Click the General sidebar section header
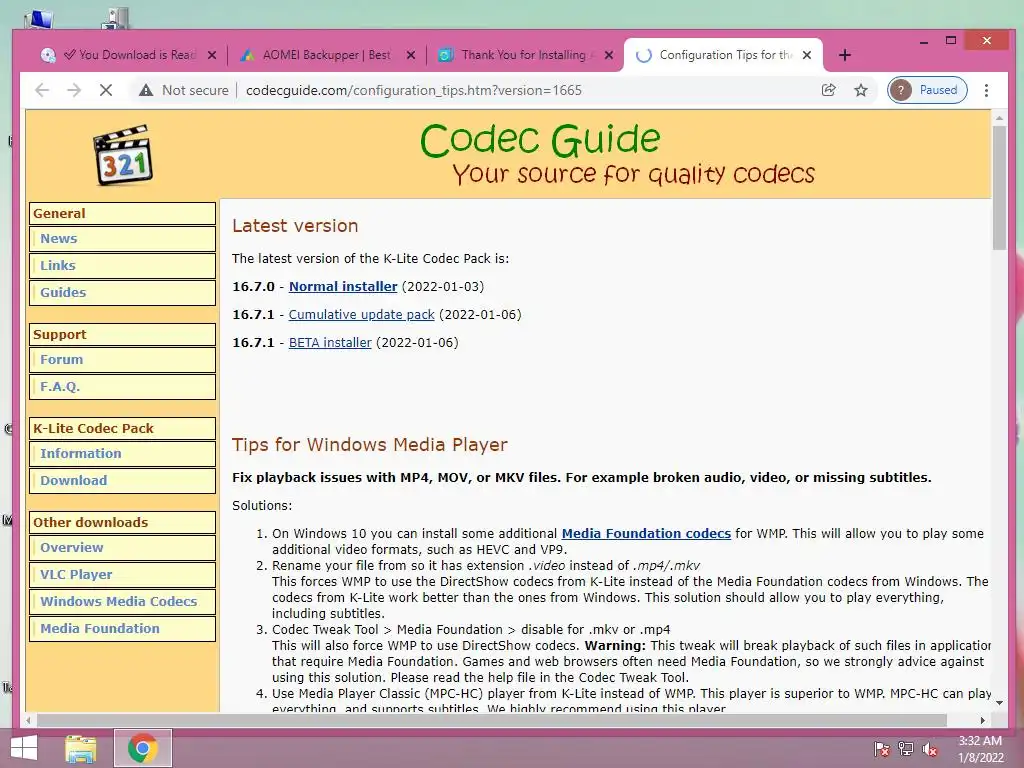This screenshot has width=1024, height=768. 123,214
